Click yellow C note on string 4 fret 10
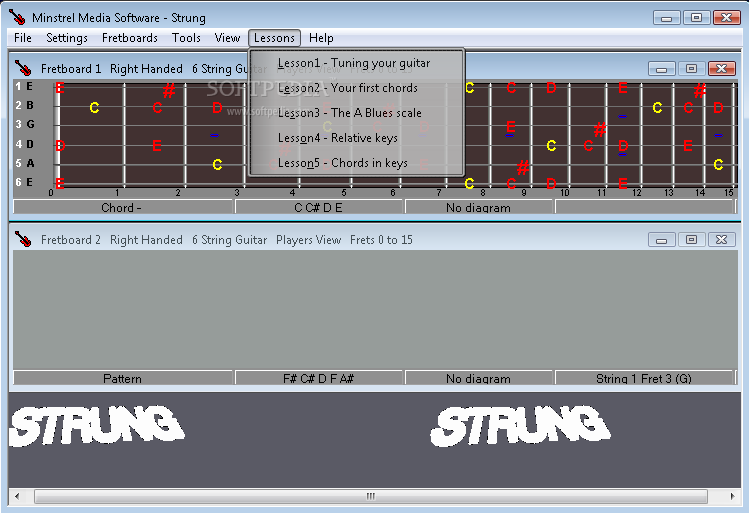 (551, 145)
